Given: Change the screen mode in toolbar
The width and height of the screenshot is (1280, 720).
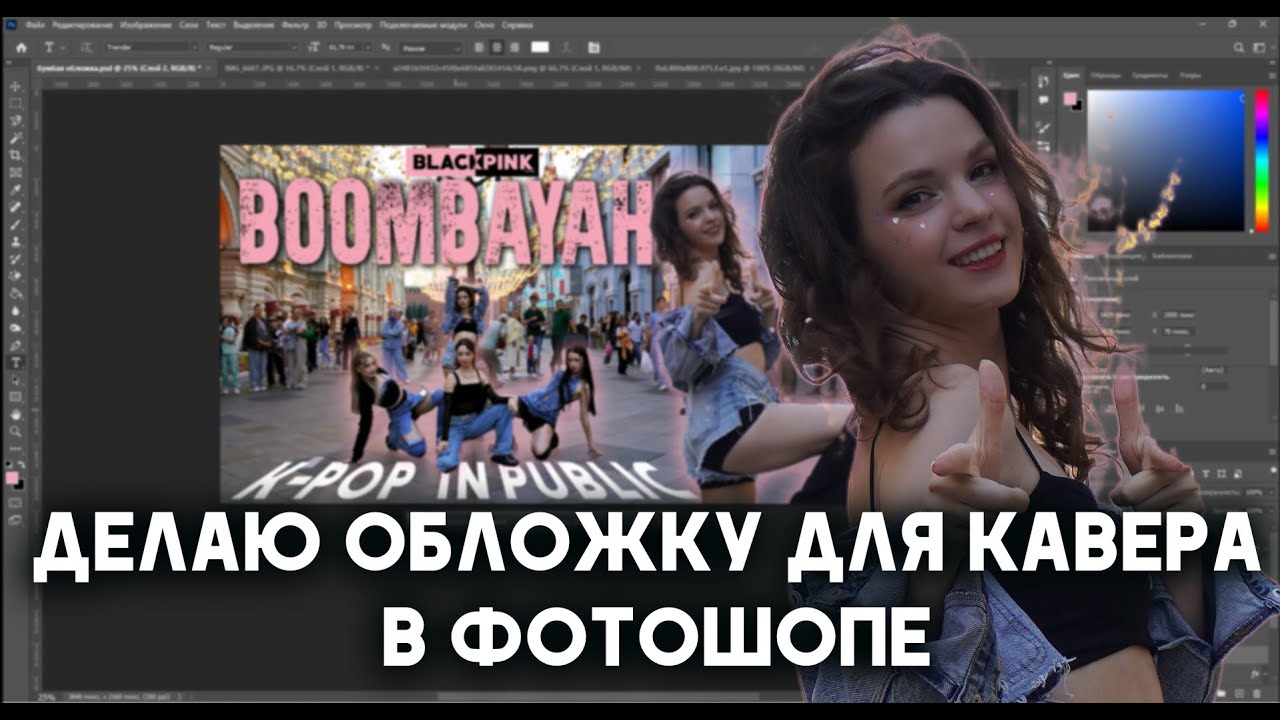Looking at the screenshot, I should (16, 520).
